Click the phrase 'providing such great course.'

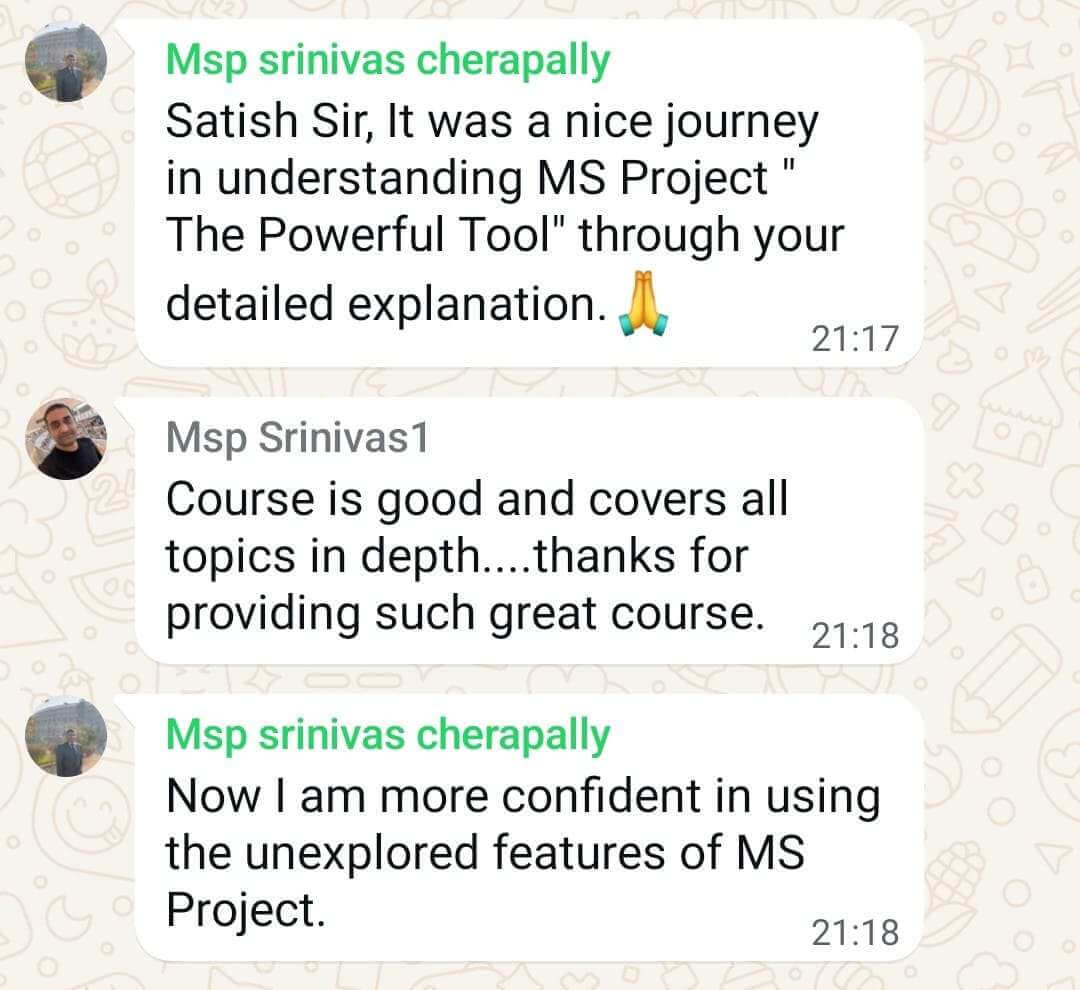466,613
